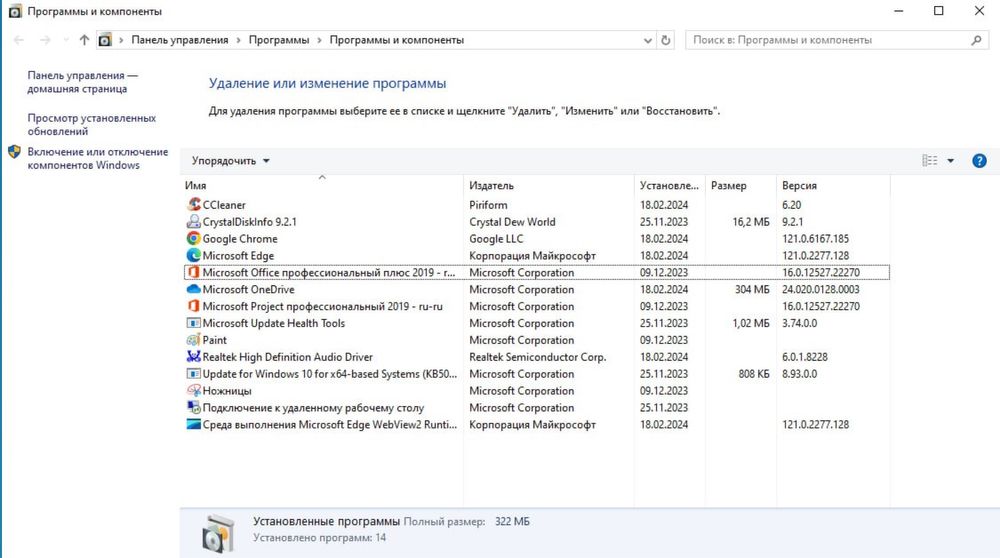Viewport: 1000px width, 558px height.
Task: Click the Realtek Audio Driver icon
Action: point(193,357)
